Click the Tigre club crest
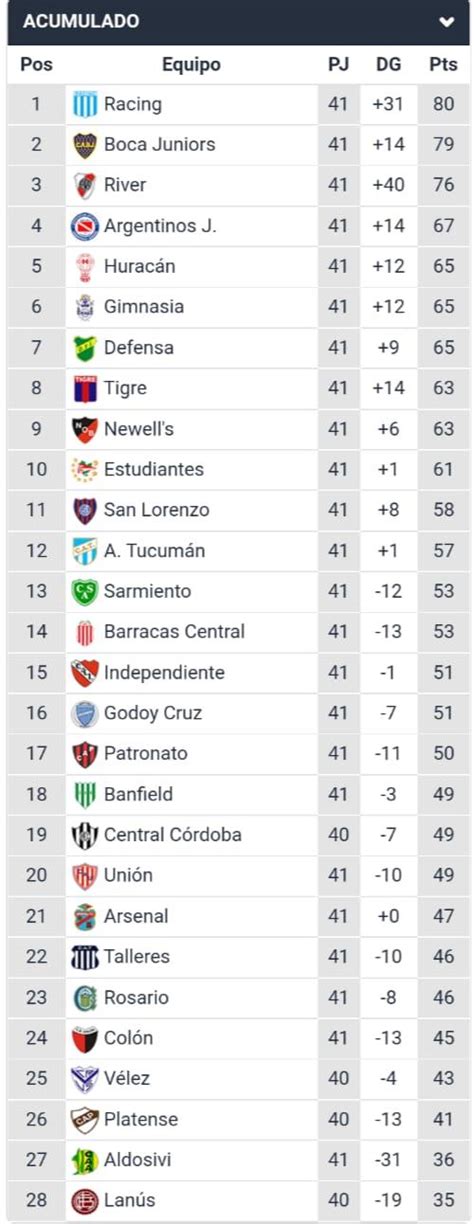Screen dimensions: 474x1224 (x=85, y=389)
